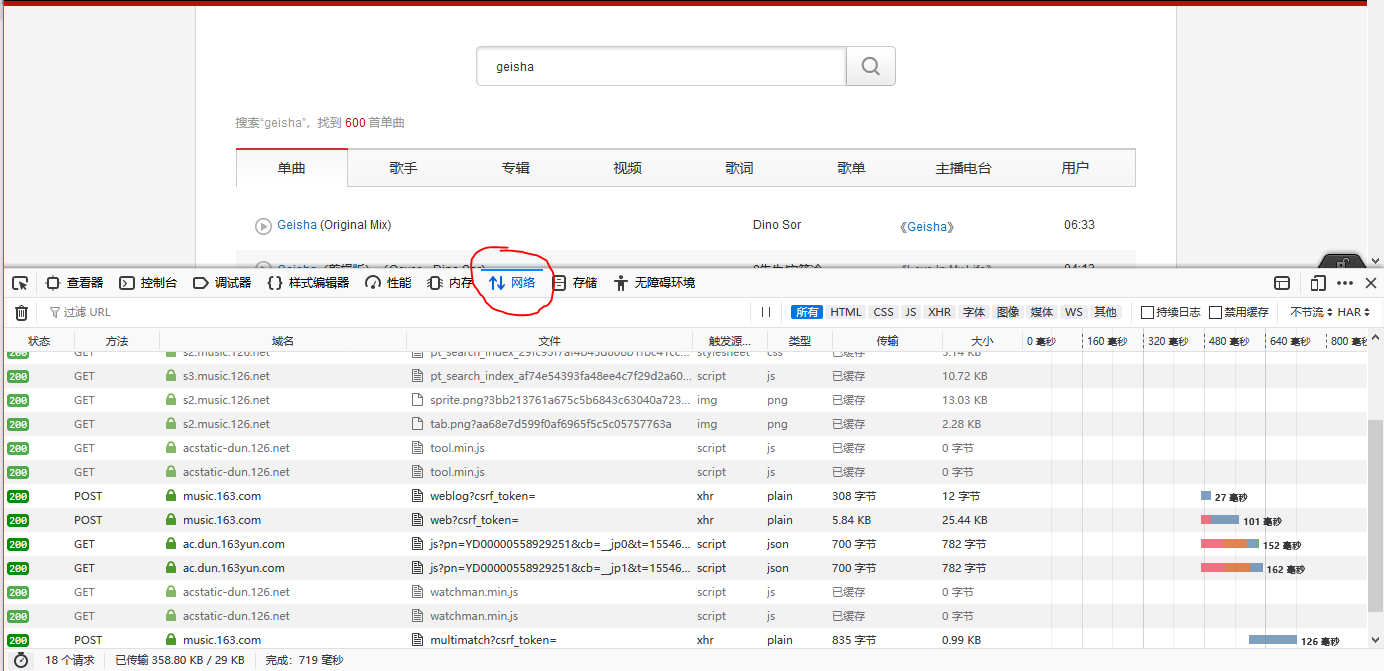Screen dimensions: 1384x671
Task: Select the 网络 network tab
Action: click(x=512, y=283)
